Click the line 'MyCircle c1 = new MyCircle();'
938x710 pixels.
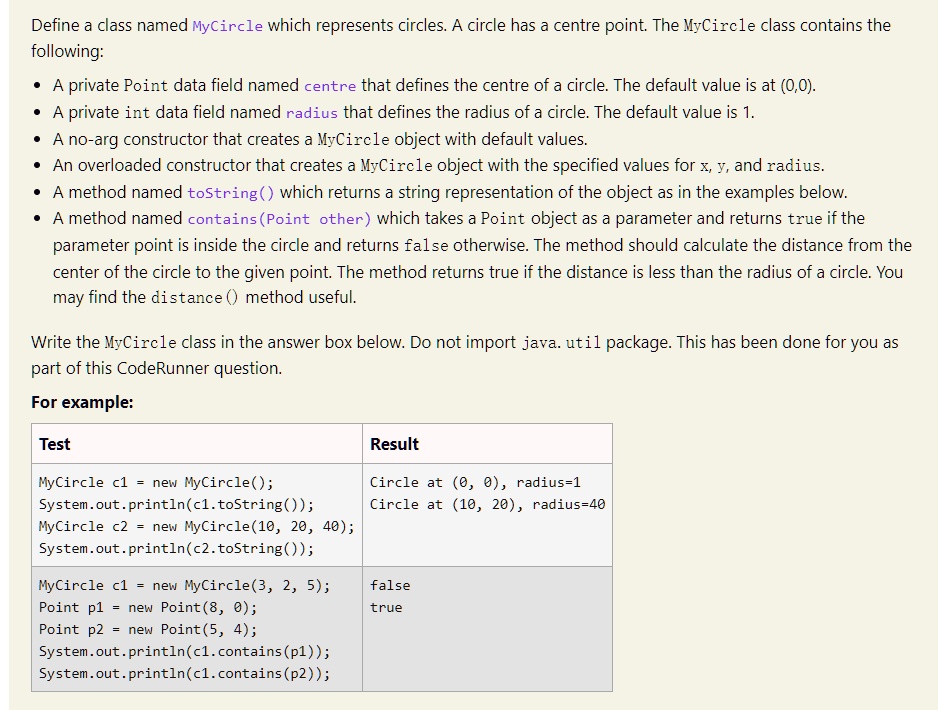pos(156,482)
